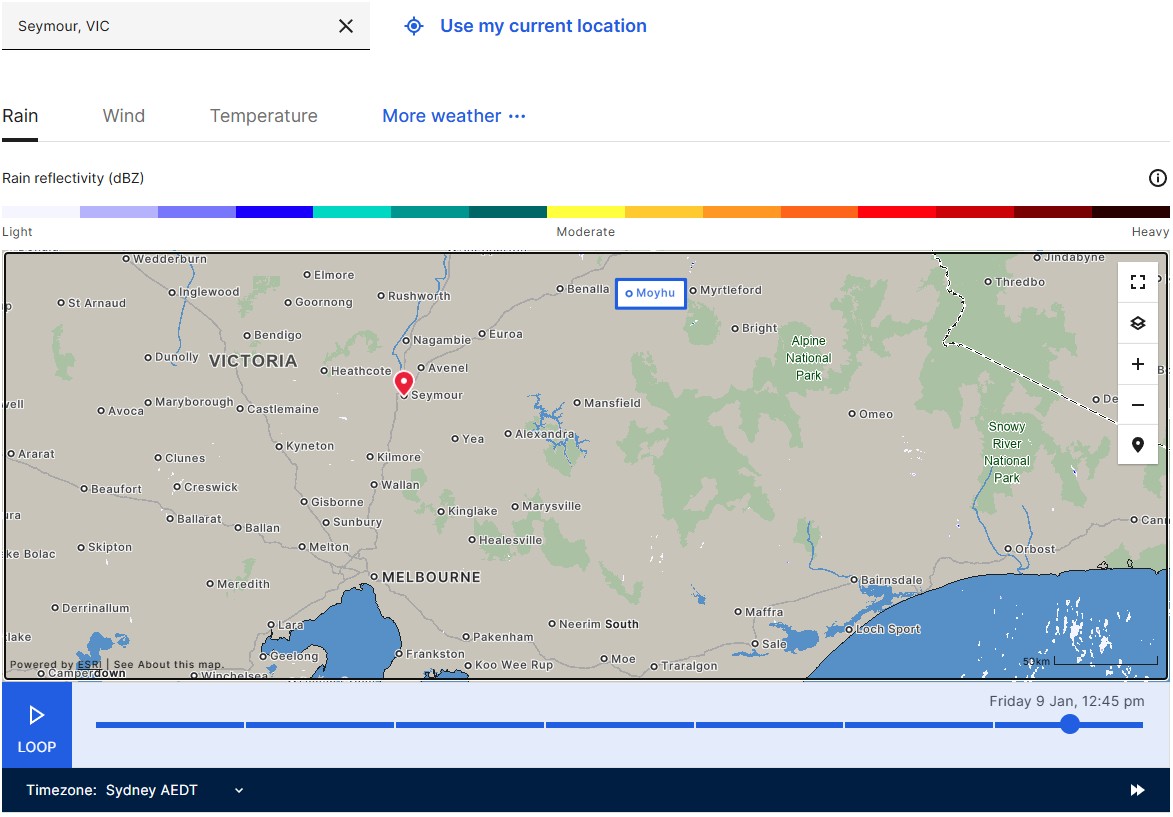Image resolution: width=1173 pixels, height=817 pixels.
Task: Skip forward with the fast-forward icon
Action: pos(1137,790)
